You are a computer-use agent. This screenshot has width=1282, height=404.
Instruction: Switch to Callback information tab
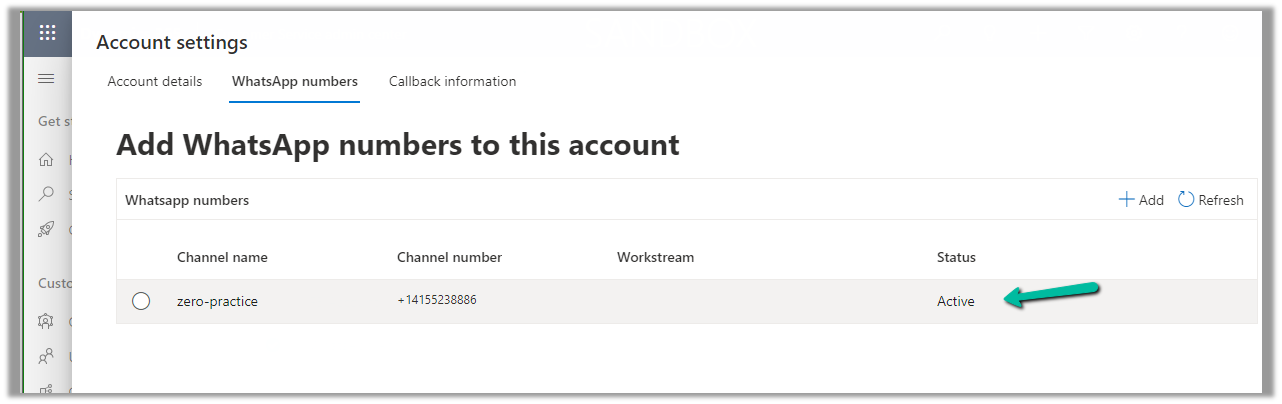tap(452, 81)
